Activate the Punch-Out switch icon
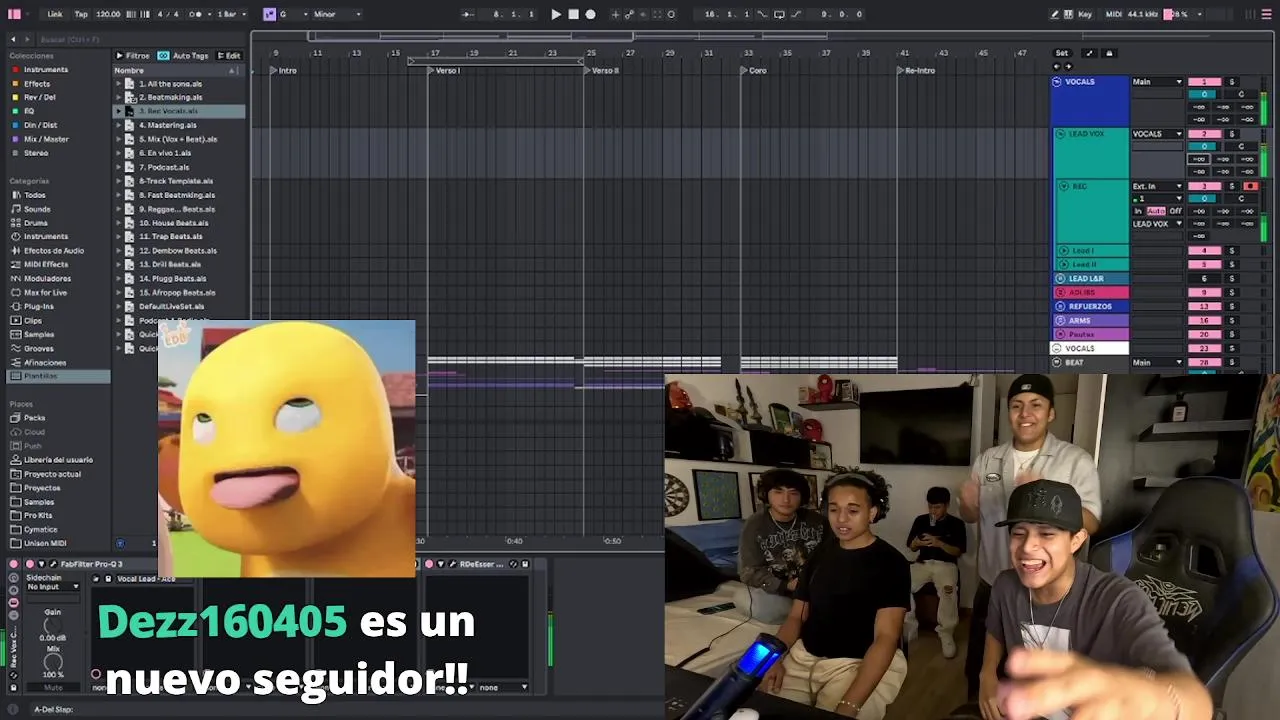This screenshot has width=1280, height=720. point(796,14)
